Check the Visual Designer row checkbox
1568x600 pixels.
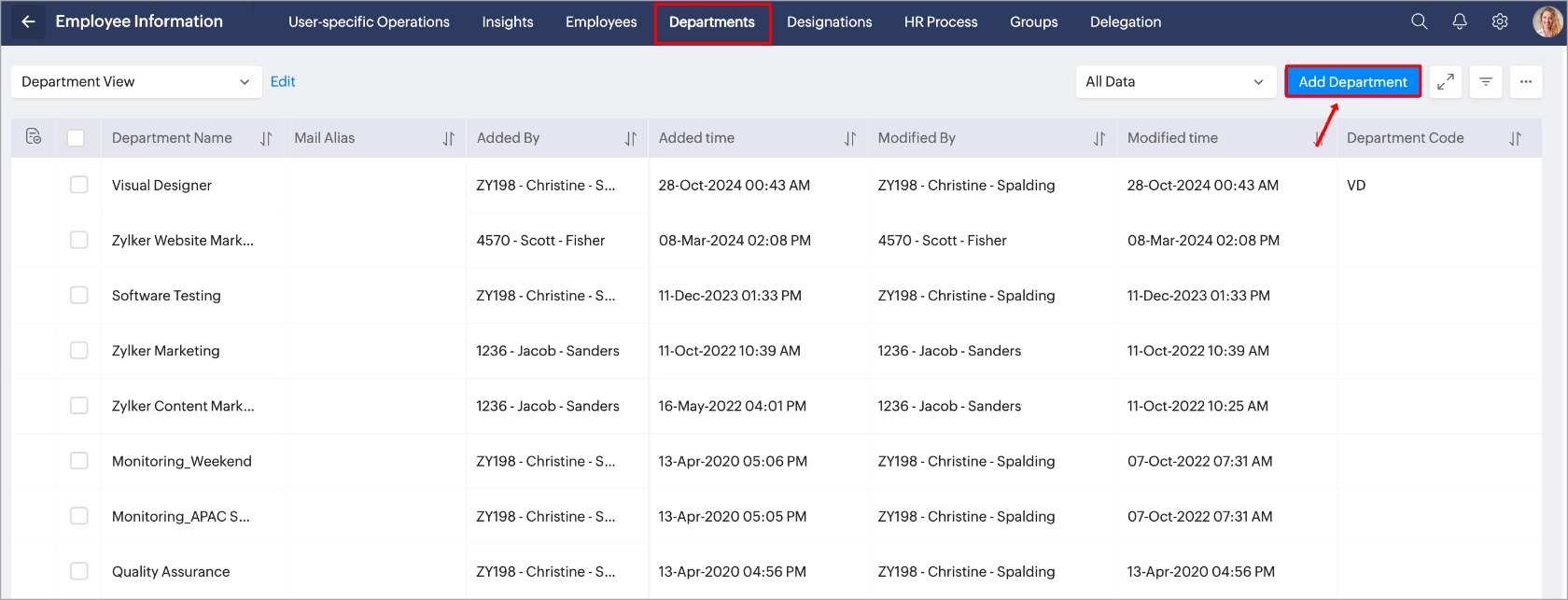[79, 185]
